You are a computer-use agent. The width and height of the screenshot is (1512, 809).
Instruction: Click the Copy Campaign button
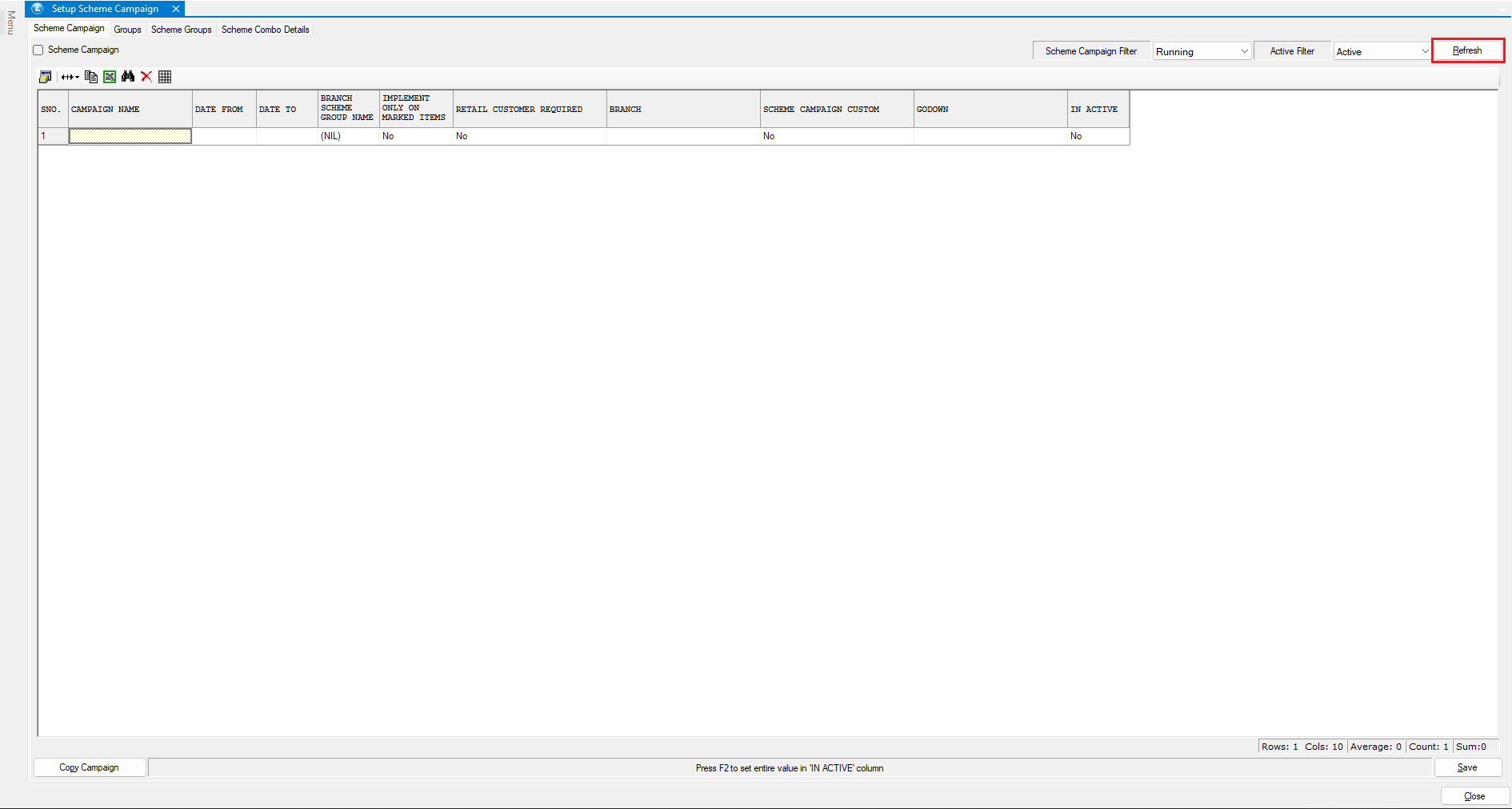89,767
